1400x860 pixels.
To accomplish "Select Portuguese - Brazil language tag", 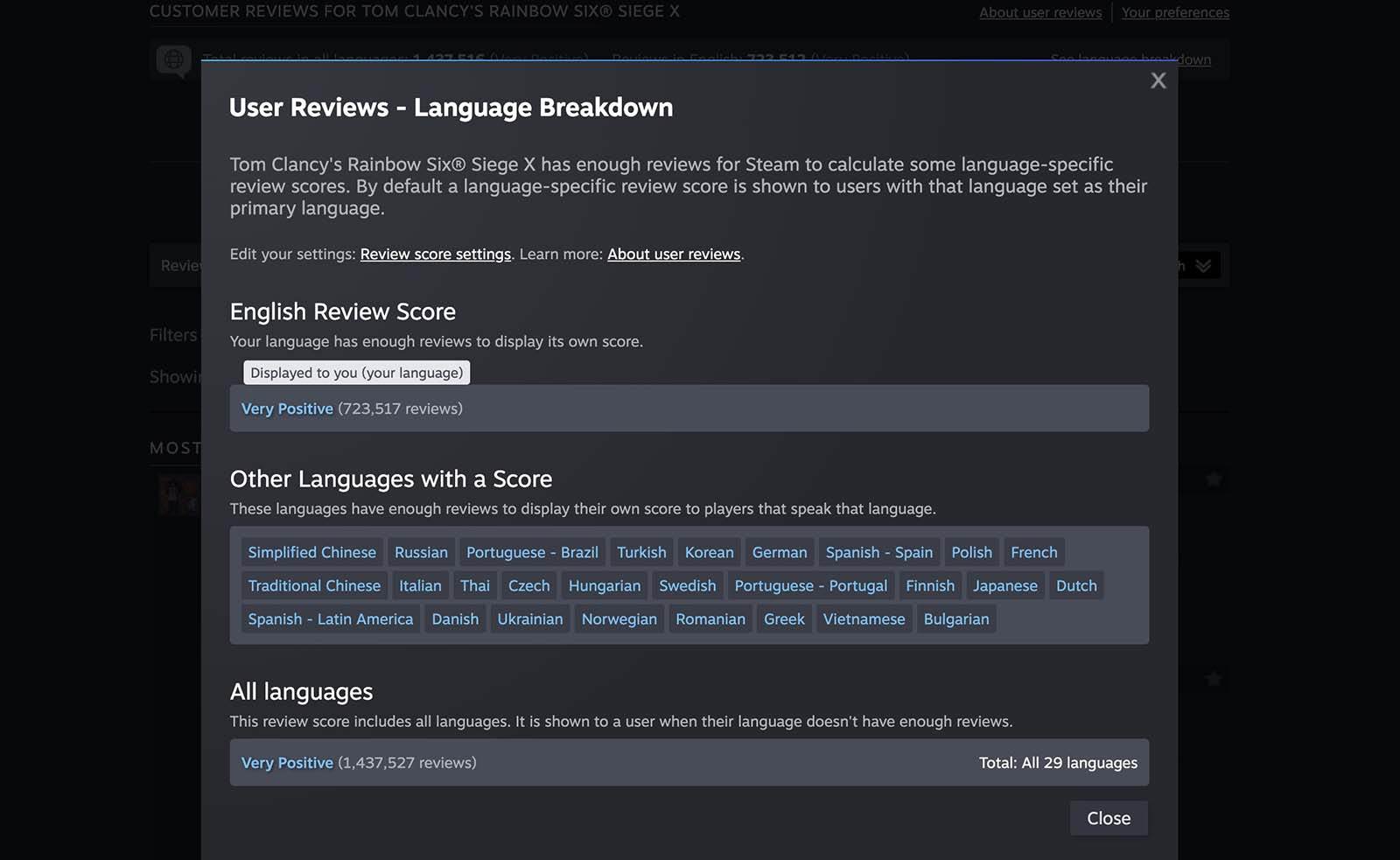I will (x=532, y=552).
